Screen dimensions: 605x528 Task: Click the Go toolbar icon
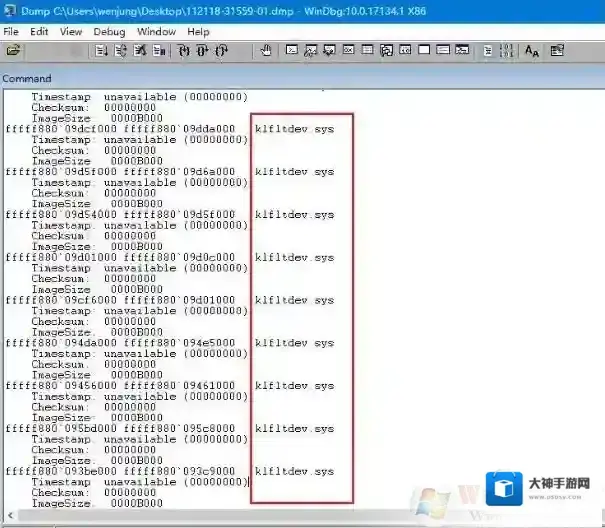point(101,51)
